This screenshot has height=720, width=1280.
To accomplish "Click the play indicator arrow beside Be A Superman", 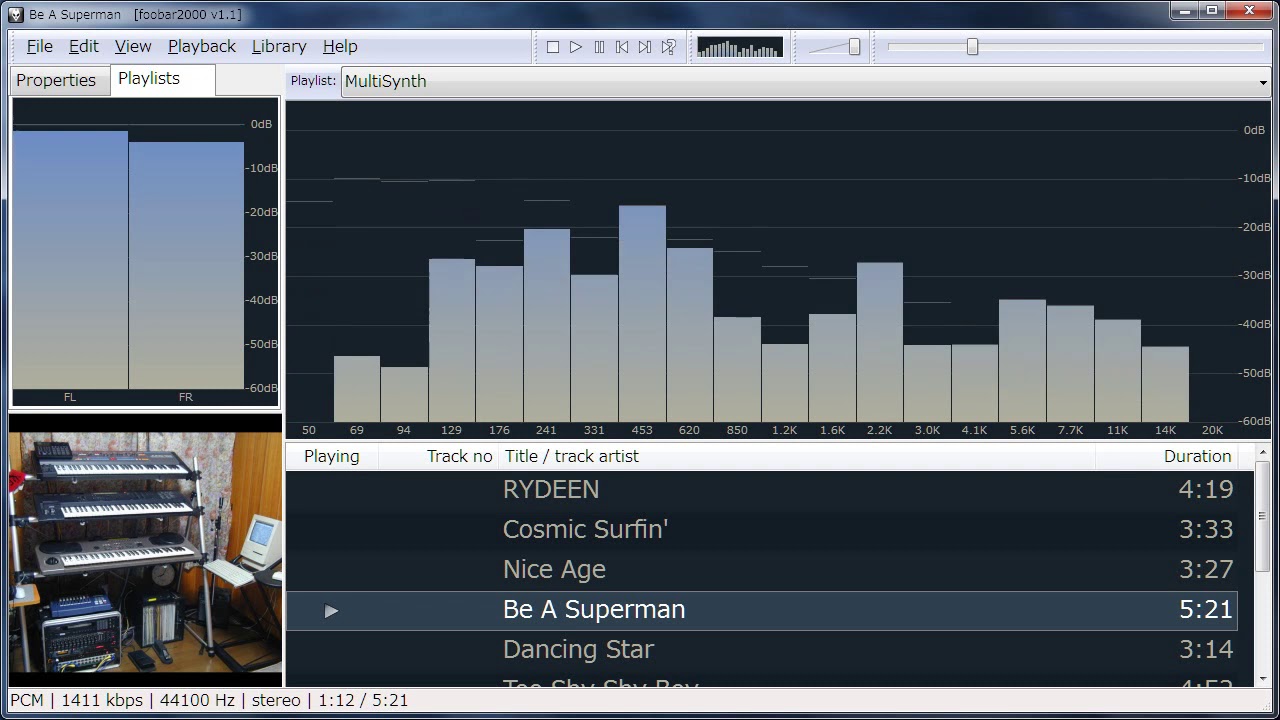I will 331,611.
